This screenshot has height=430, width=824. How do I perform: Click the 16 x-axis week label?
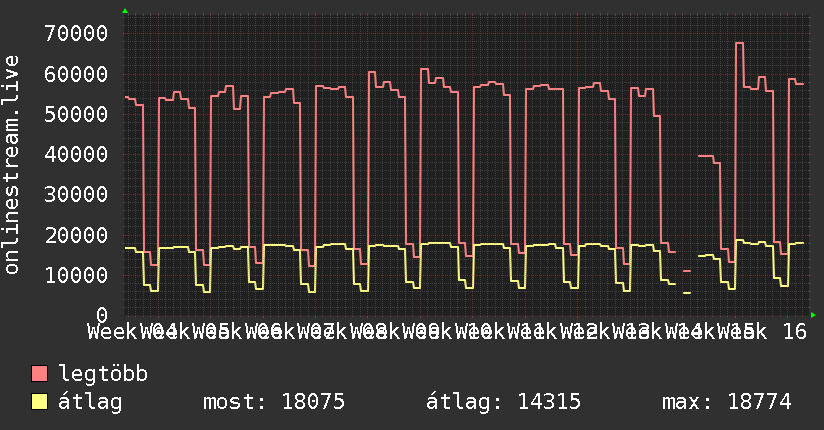pos(795,332)
